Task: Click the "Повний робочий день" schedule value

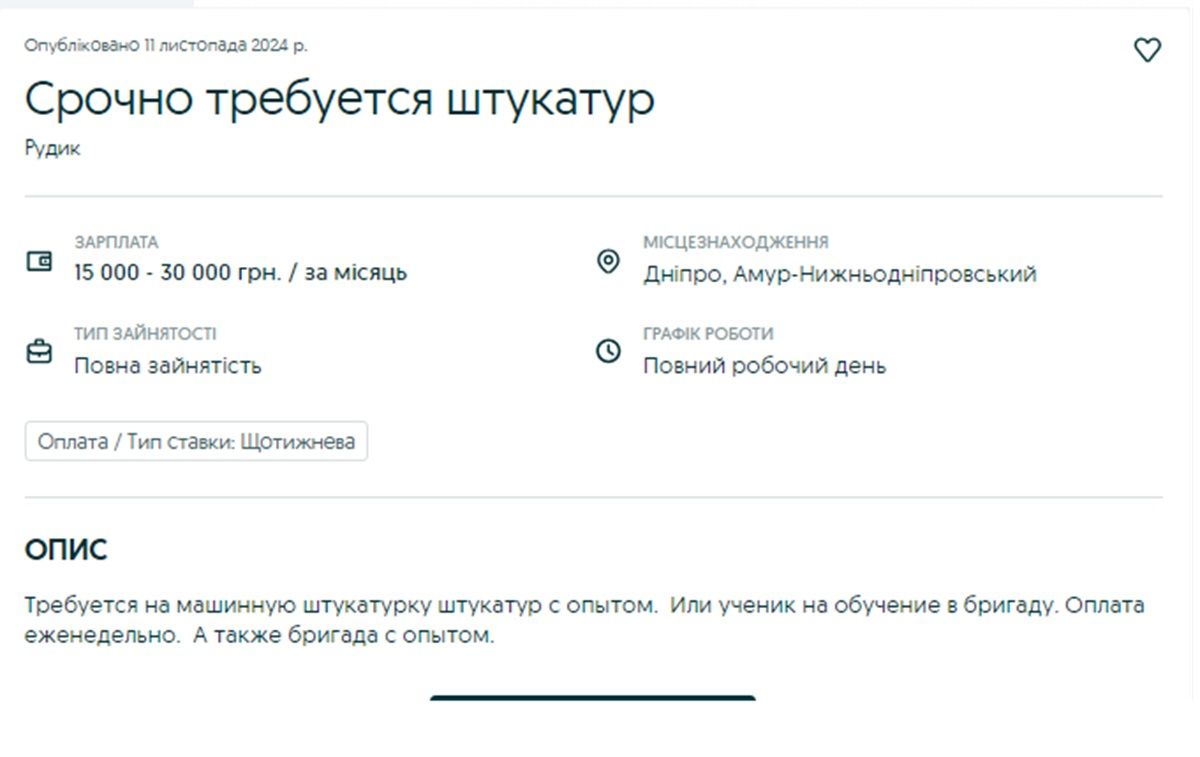Action: point(764,366)
